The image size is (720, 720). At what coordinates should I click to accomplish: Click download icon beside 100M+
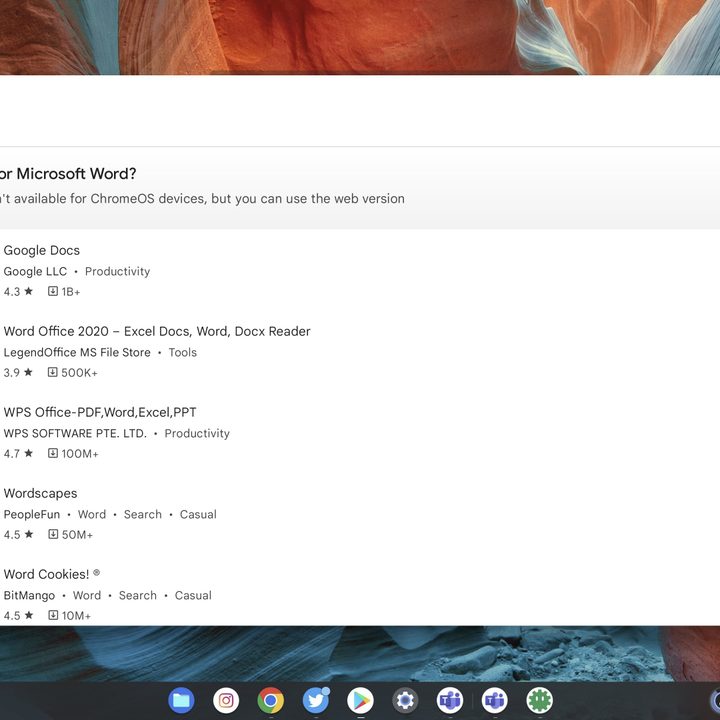[x=53, y=453]
